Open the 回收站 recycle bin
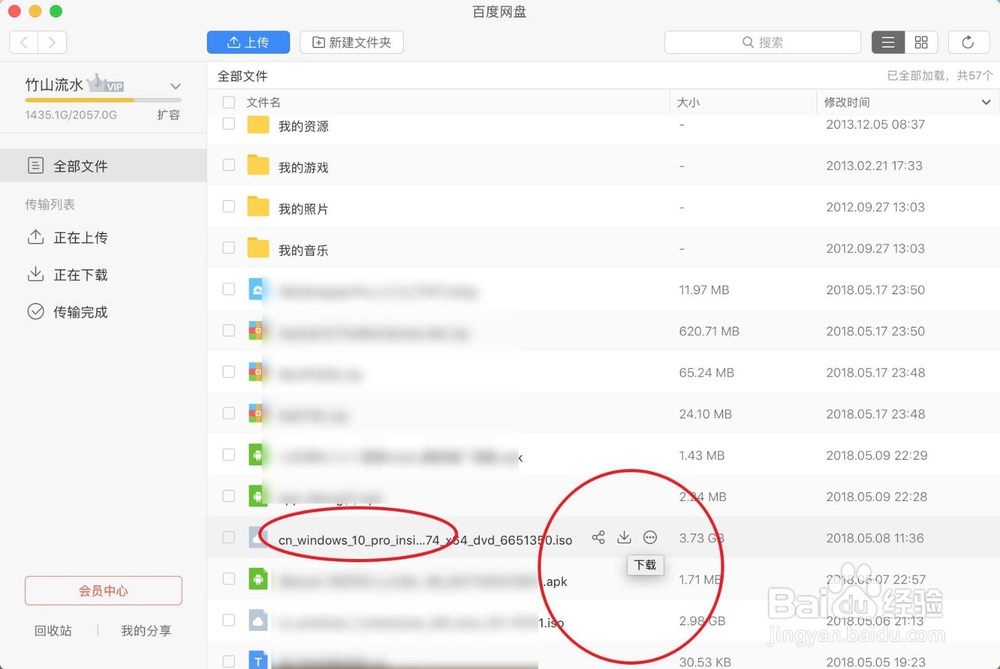1000x669 pixels. click(53, 631)
